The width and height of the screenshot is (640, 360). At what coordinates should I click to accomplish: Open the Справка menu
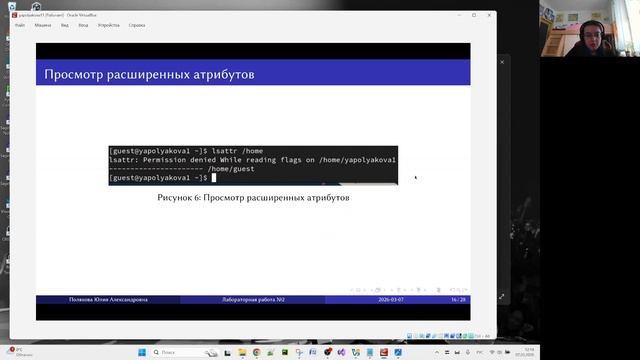click(137, 25)
